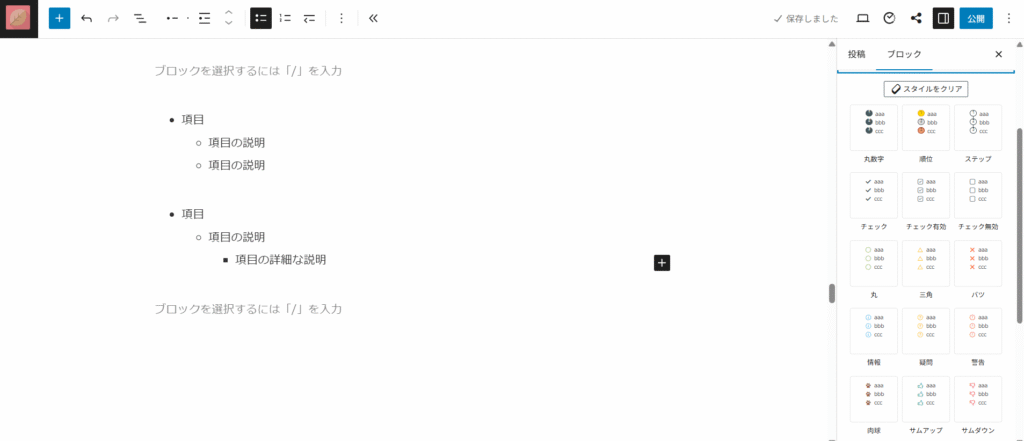The height and width of the screenshot is (441, 1024).
Task: Switch to the ordered list format
Action: pos(285,18)
